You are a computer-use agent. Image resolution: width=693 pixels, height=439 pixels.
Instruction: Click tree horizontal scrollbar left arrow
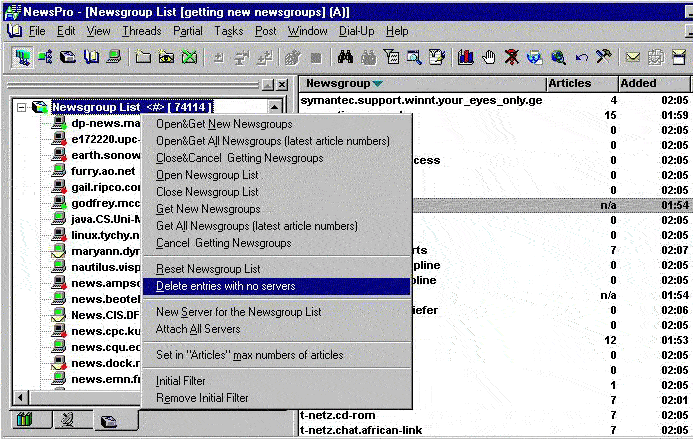pos(20,398)
